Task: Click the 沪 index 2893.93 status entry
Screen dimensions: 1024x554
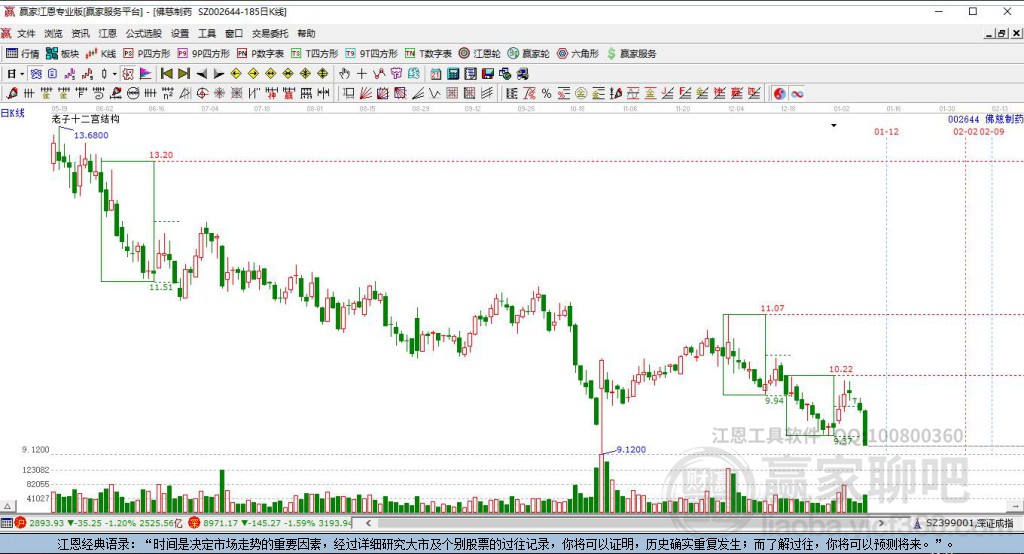Action: (99, 523)
